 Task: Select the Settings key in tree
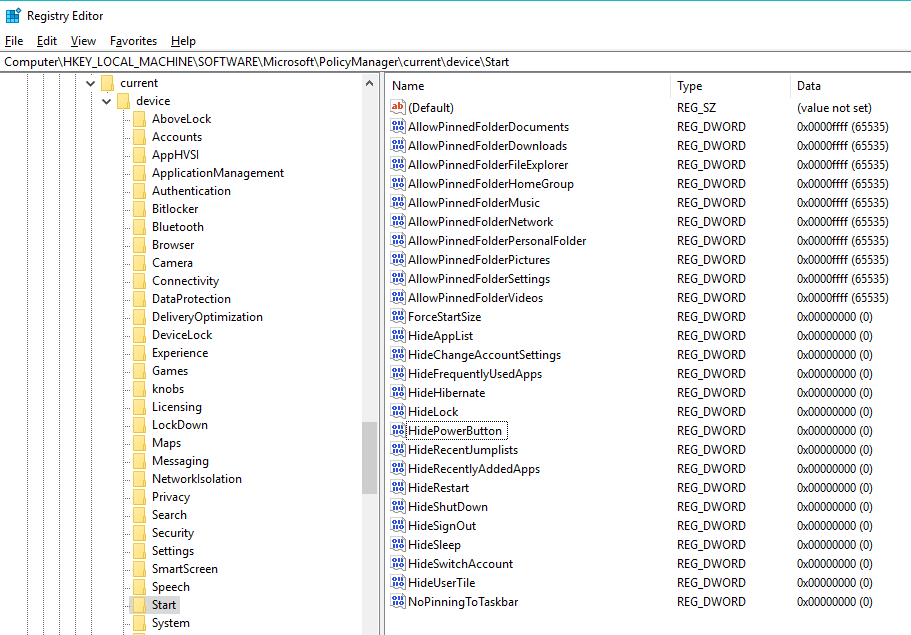click(x=173, y=551)
